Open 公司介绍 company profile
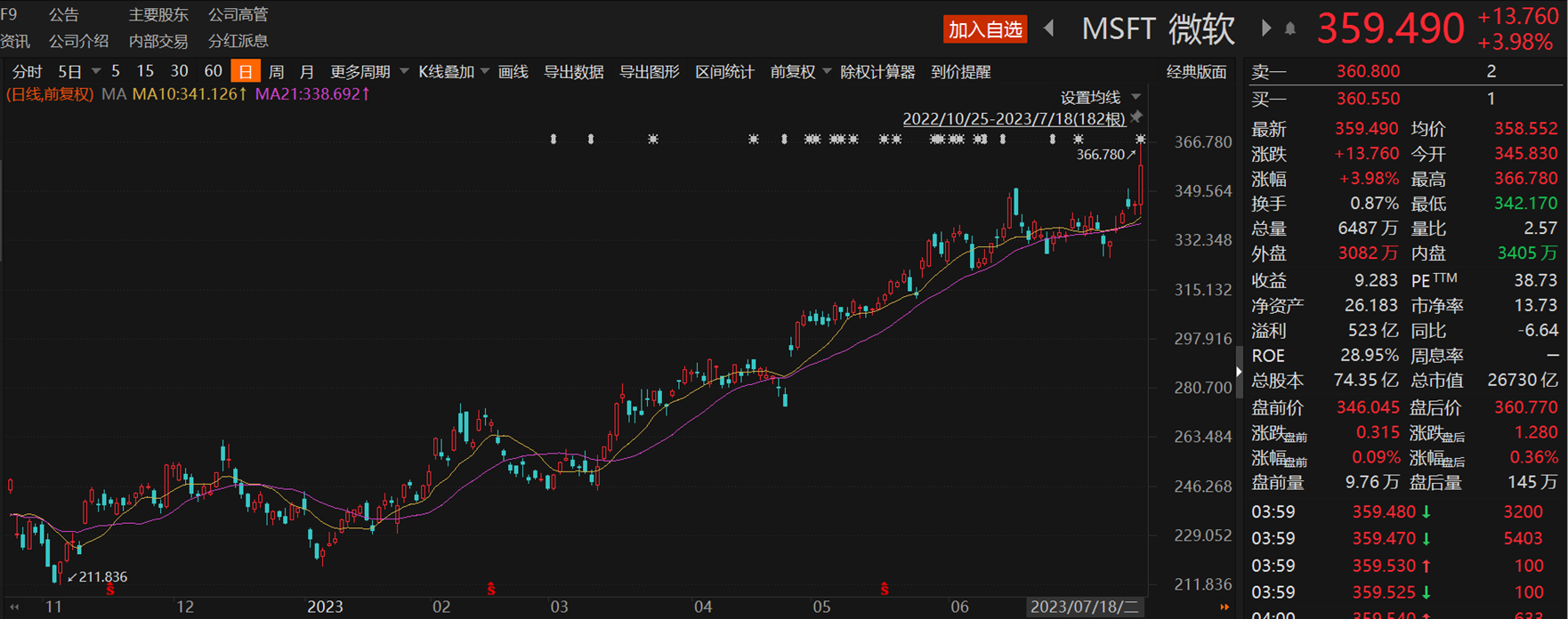This screenshot has height=619, width=1568. click(78, 41)
